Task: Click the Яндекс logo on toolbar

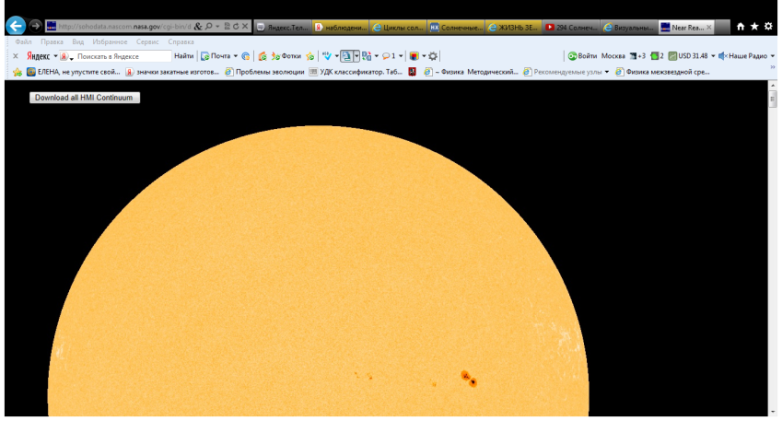Action: click(38, 56)
